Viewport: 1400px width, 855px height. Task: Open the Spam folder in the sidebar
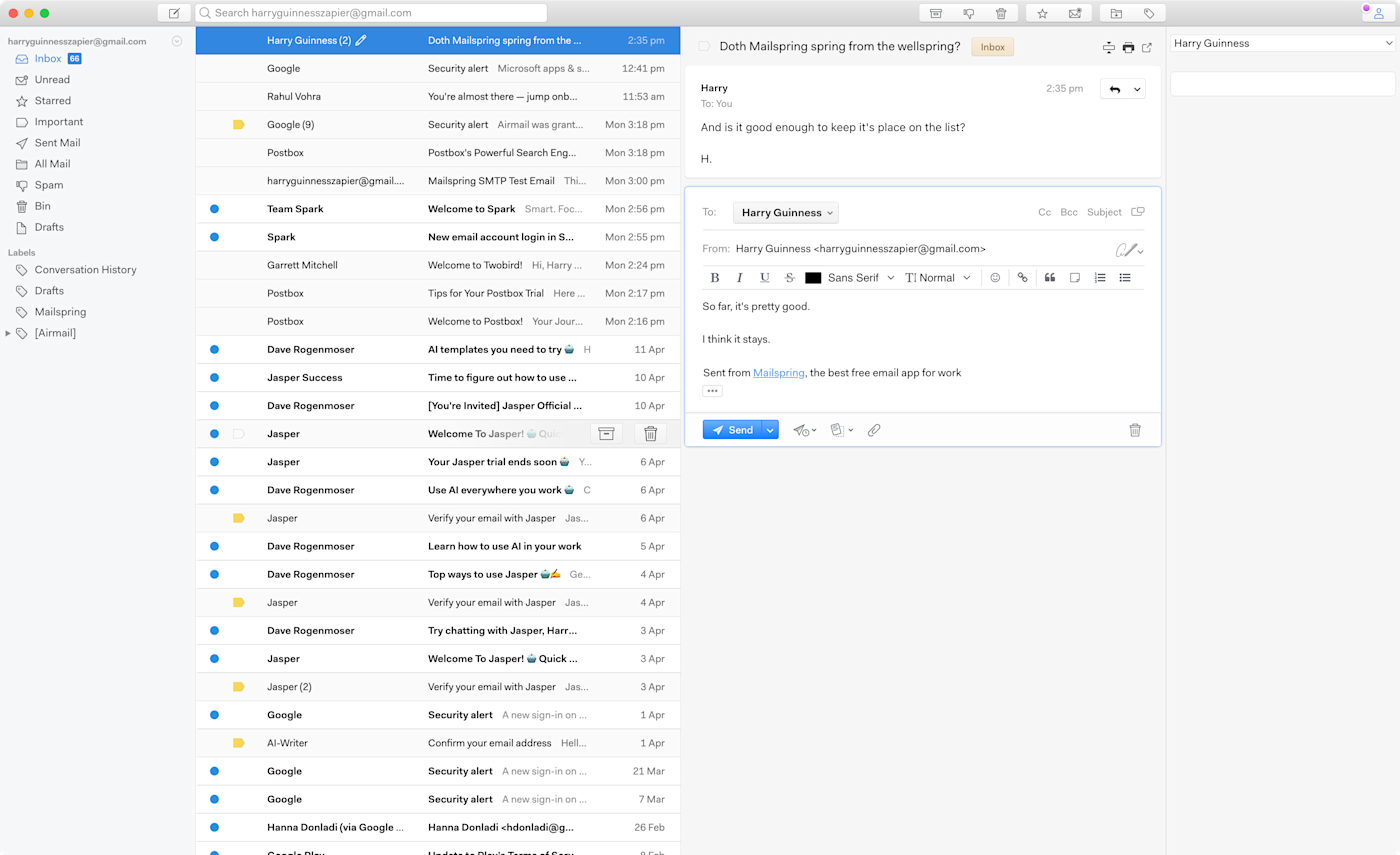click(x=49, y=185)
